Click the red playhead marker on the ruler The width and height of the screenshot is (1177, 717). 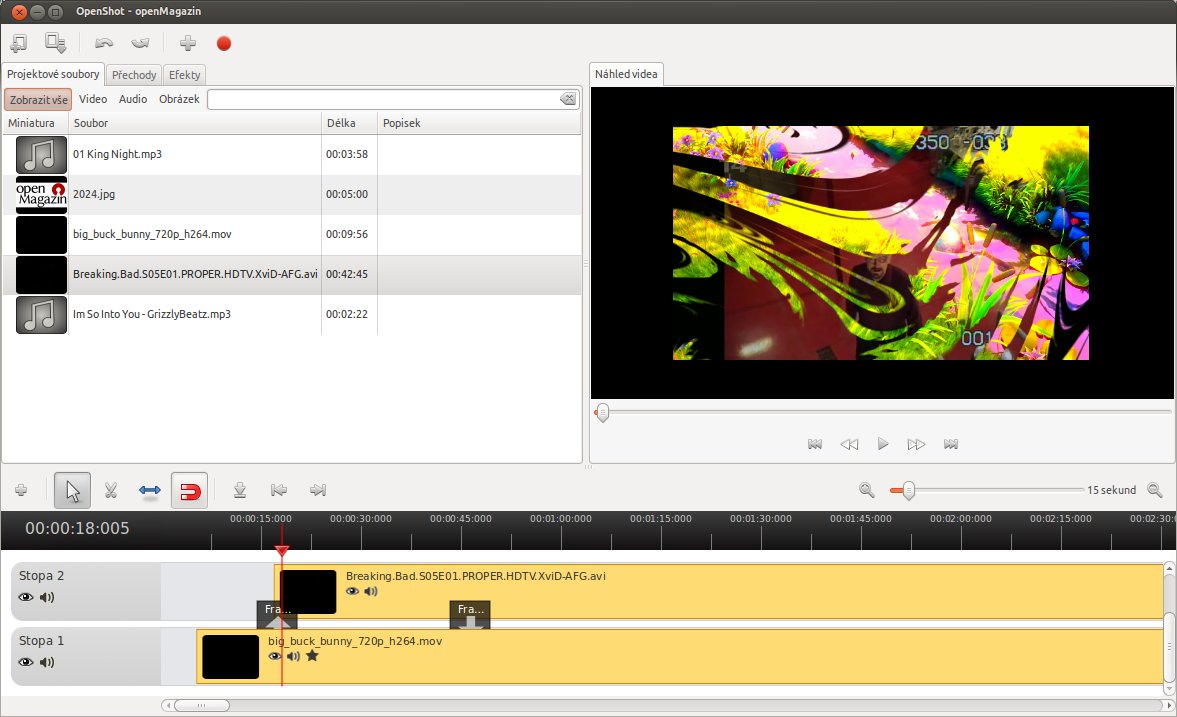point(282,550)
